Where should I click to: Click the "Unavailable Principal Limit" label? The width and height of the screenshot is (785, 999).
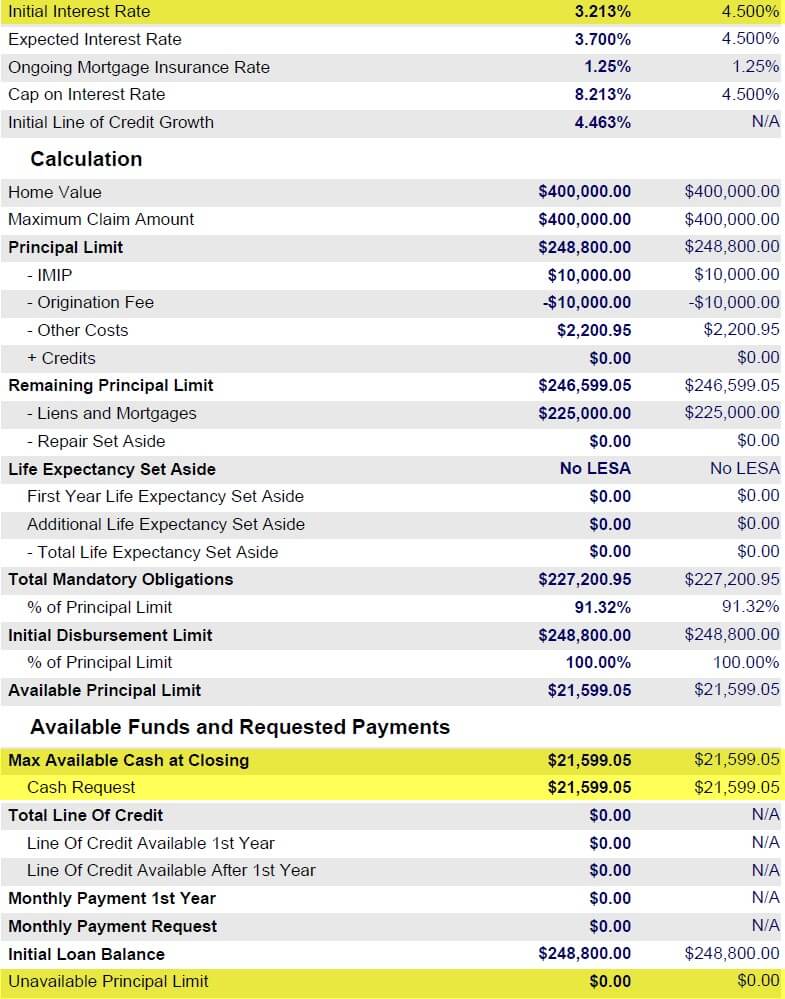tap(108, 981)
